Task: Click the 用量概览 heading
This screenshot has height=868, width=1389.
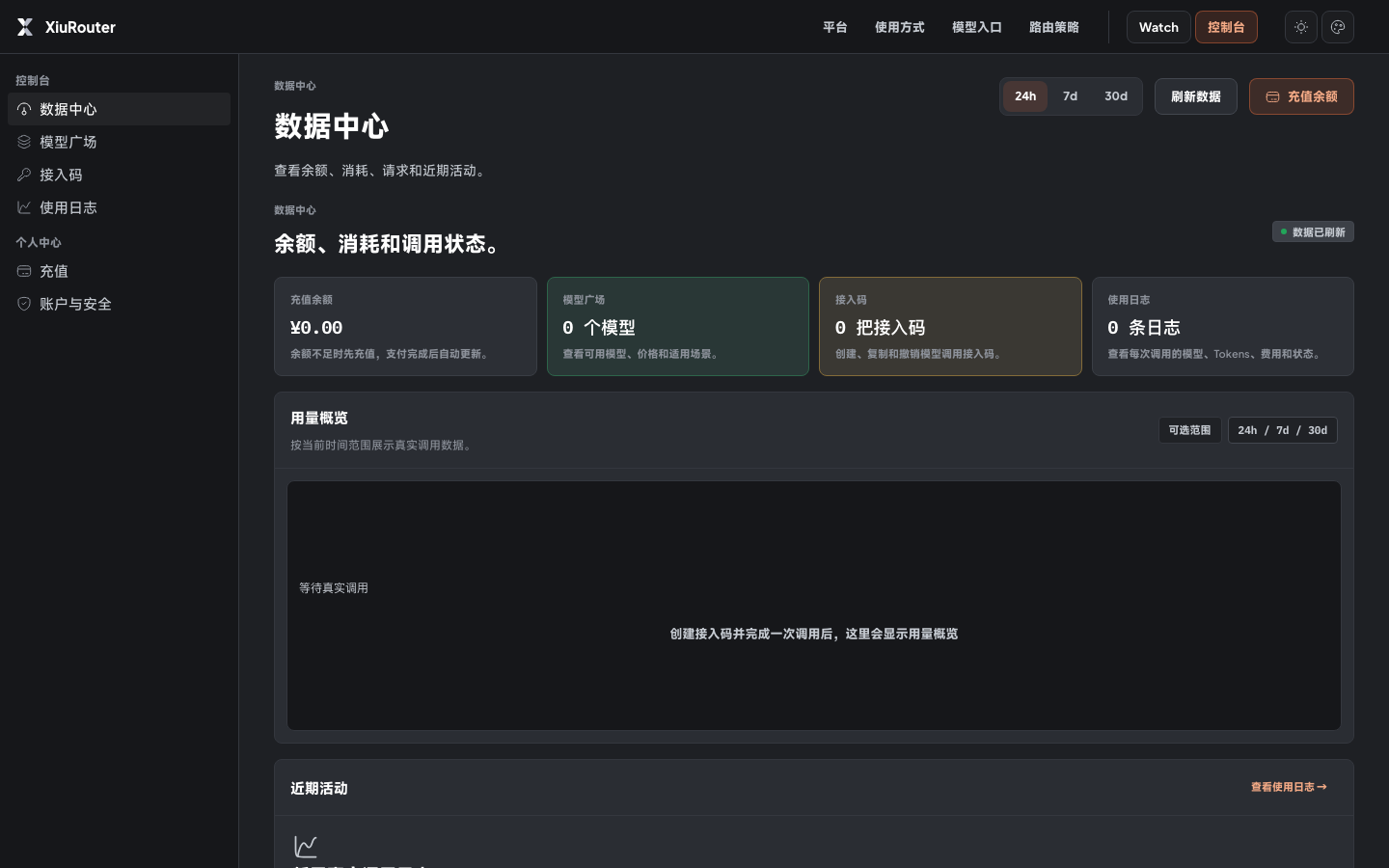Action: pos(319,418)
